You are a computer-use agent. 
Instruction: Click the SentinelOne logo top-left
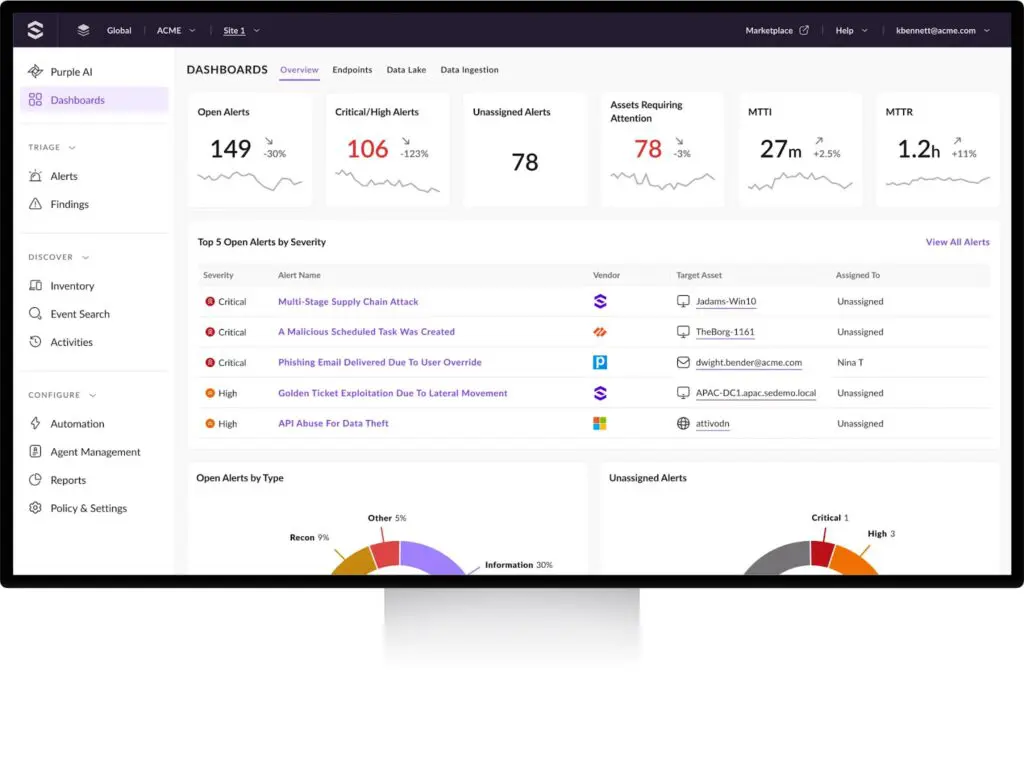click(x=35, y=29)
